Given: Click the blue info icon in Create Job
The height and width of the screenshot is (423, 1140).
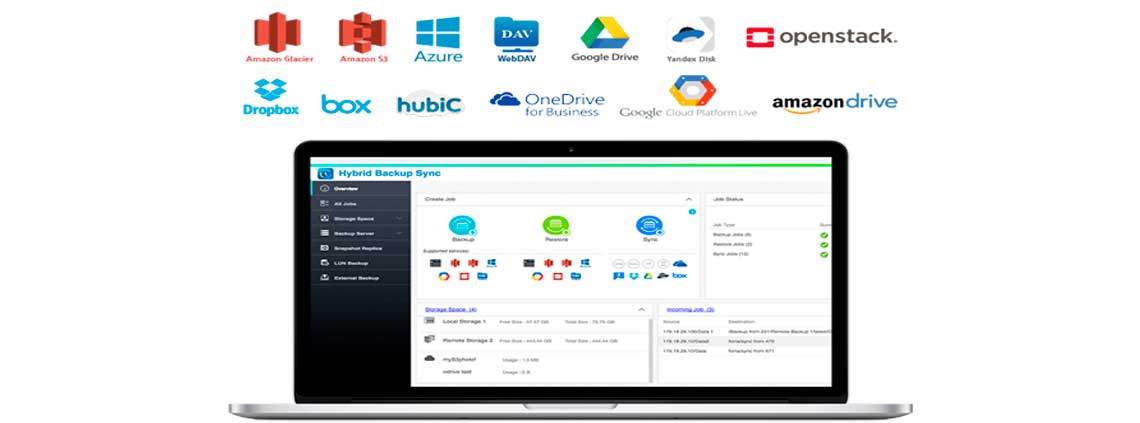Looking at the screenshot, I should pyautogui.click(x=691, y=212).
